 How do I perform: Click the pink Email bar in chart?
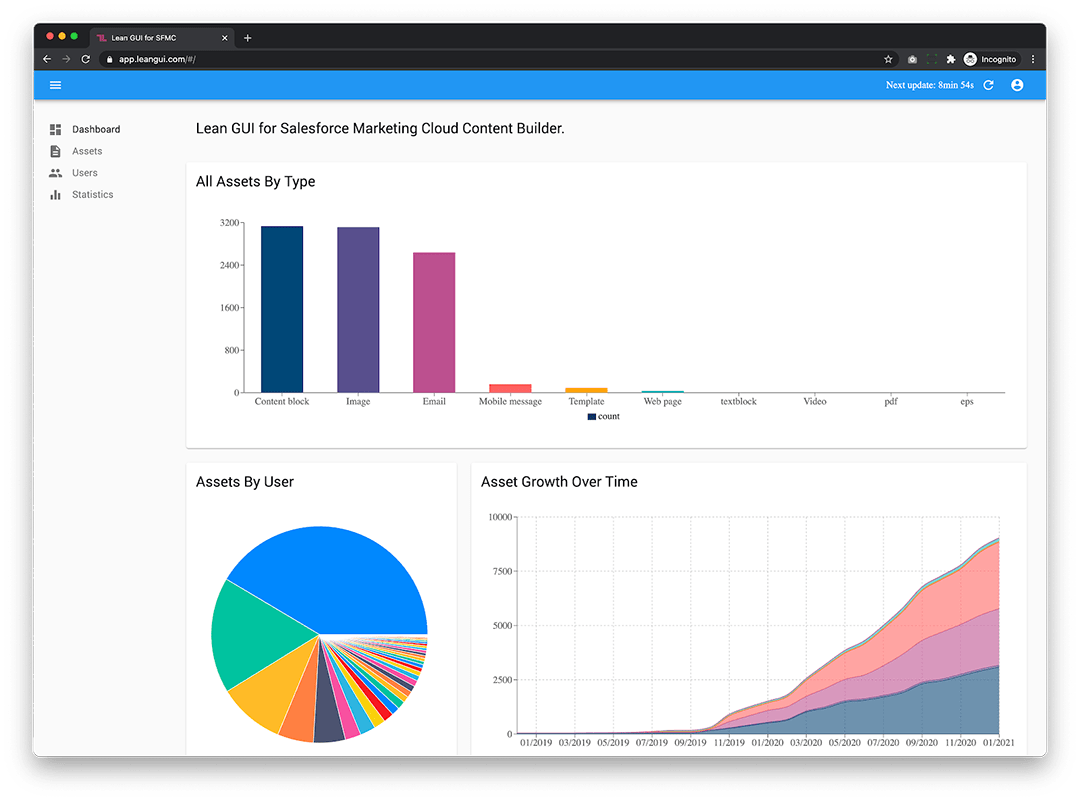(434, 322)
